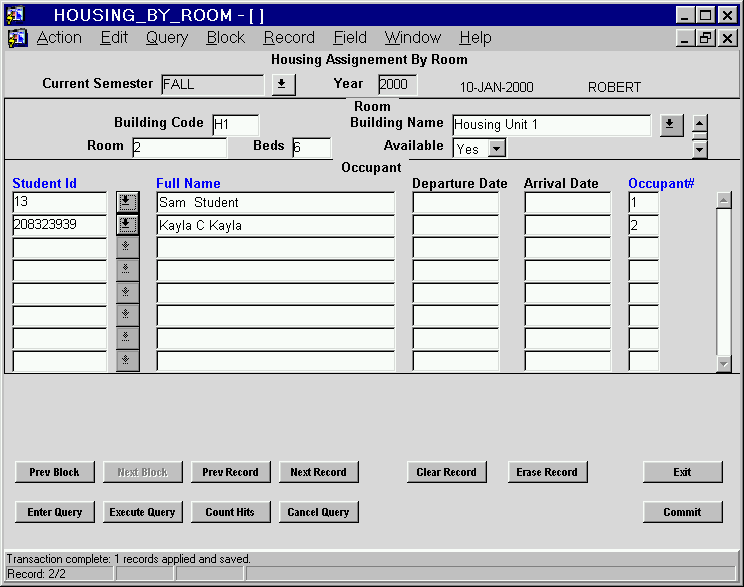Open the Window menu
744x587 pixels.
tap(413, 37)
